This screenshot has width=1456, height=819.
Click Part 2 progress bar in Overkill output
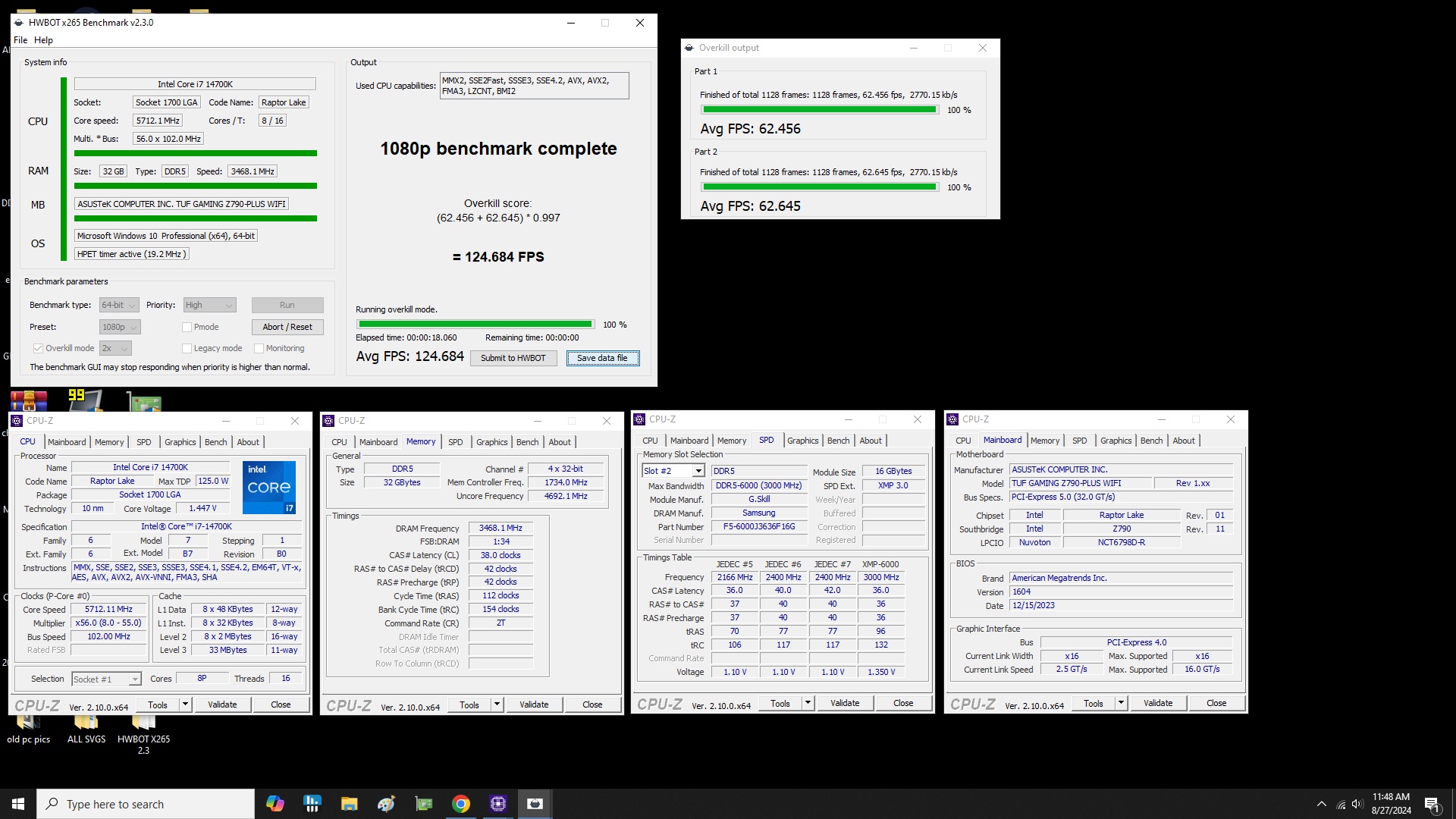820,187
